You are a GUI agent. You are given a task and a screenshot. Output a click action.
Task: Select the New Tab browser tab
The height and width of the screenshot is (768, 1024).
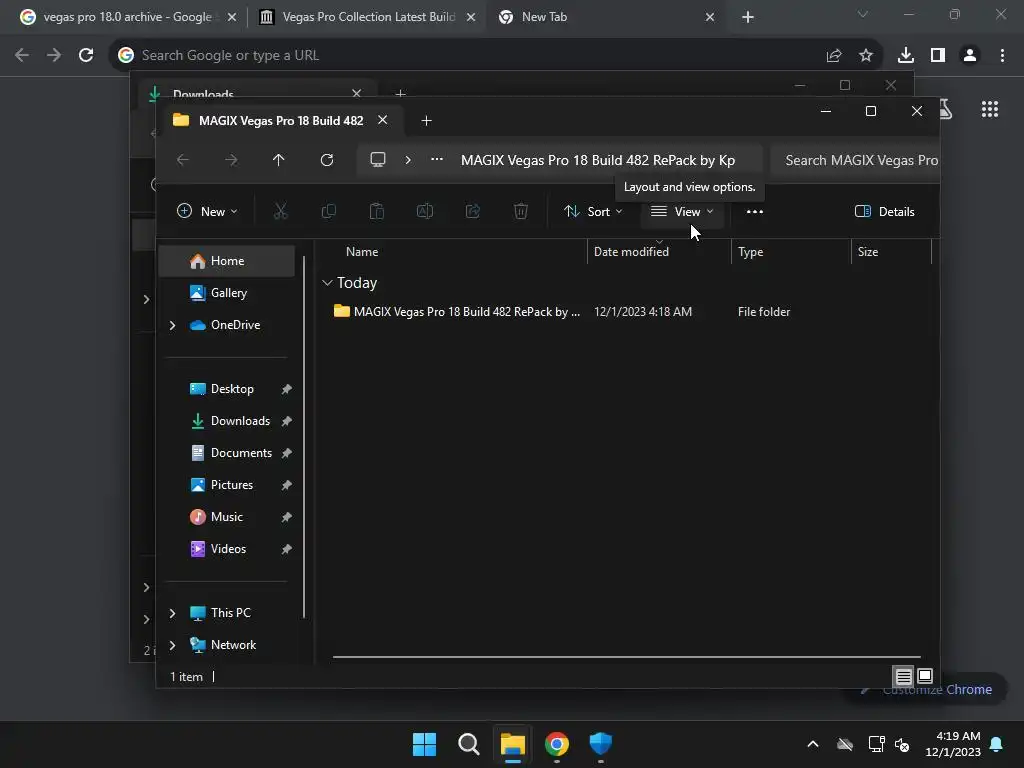coord(604,17)
